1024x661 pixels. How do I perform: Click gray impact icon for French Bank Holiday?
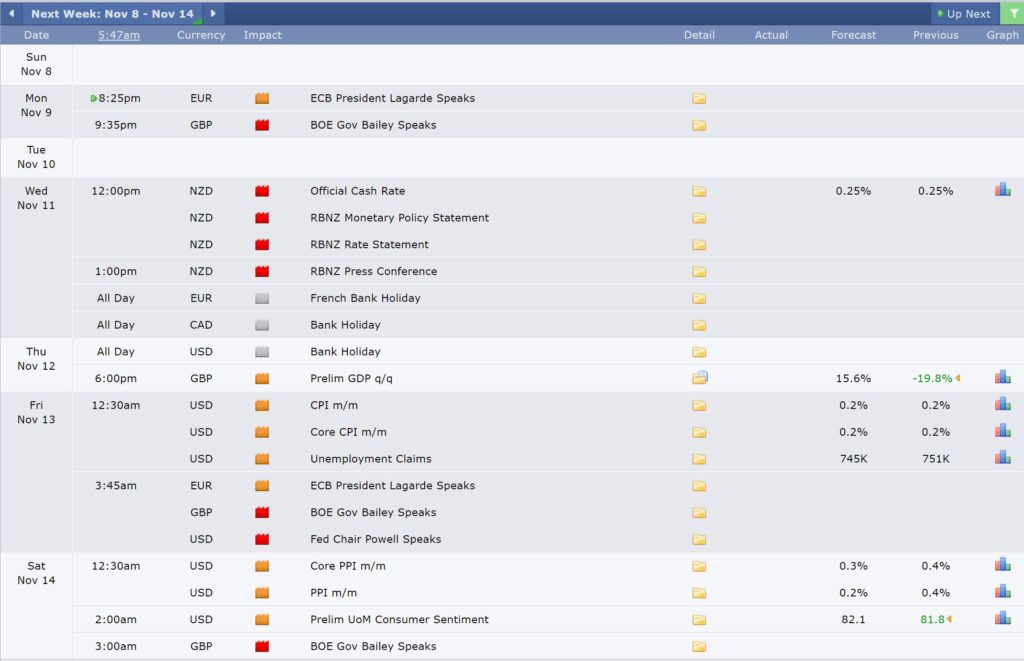pyautogui.click(x=262, y=298)
